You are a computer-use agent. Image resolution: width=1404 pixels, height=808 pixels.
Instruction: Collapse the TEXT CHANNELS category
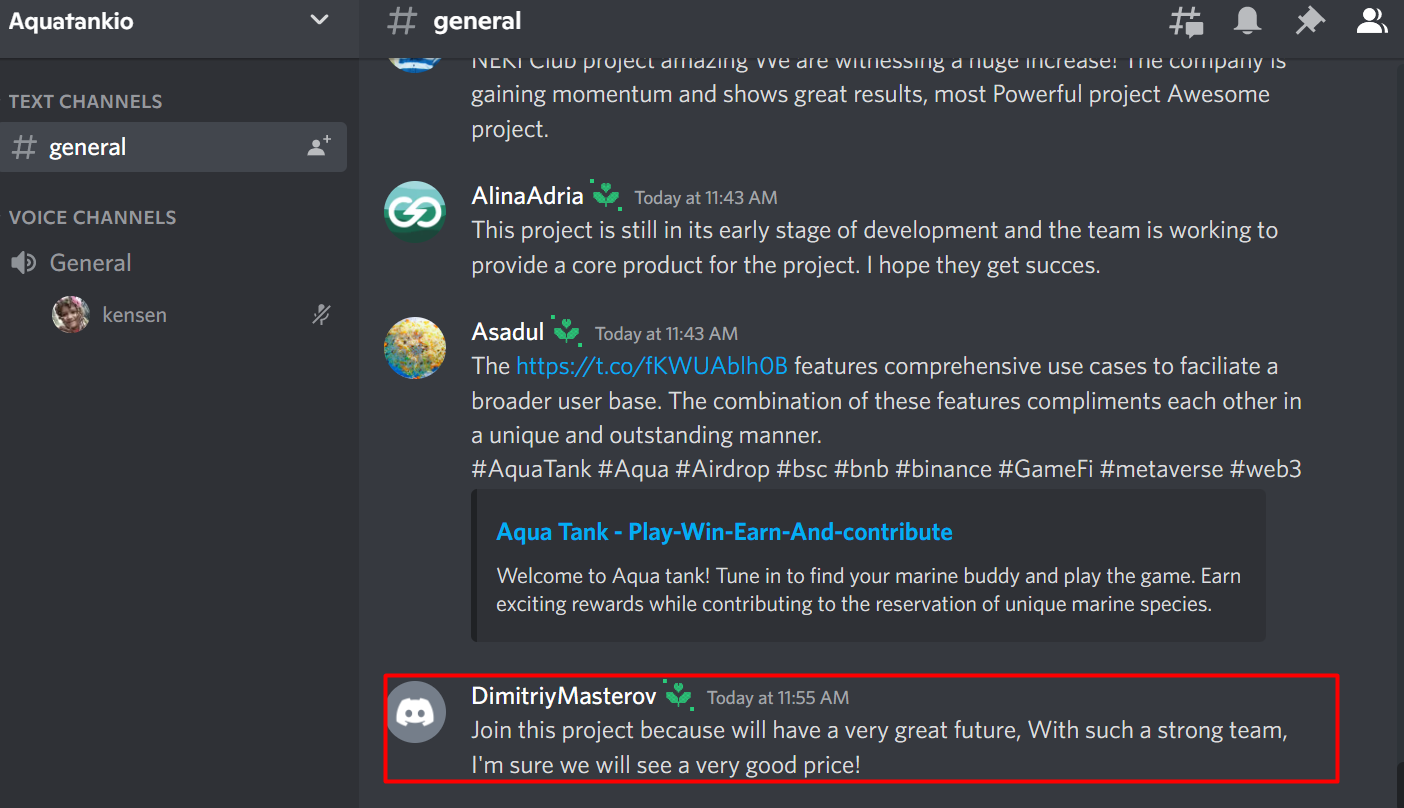[85, 102]
